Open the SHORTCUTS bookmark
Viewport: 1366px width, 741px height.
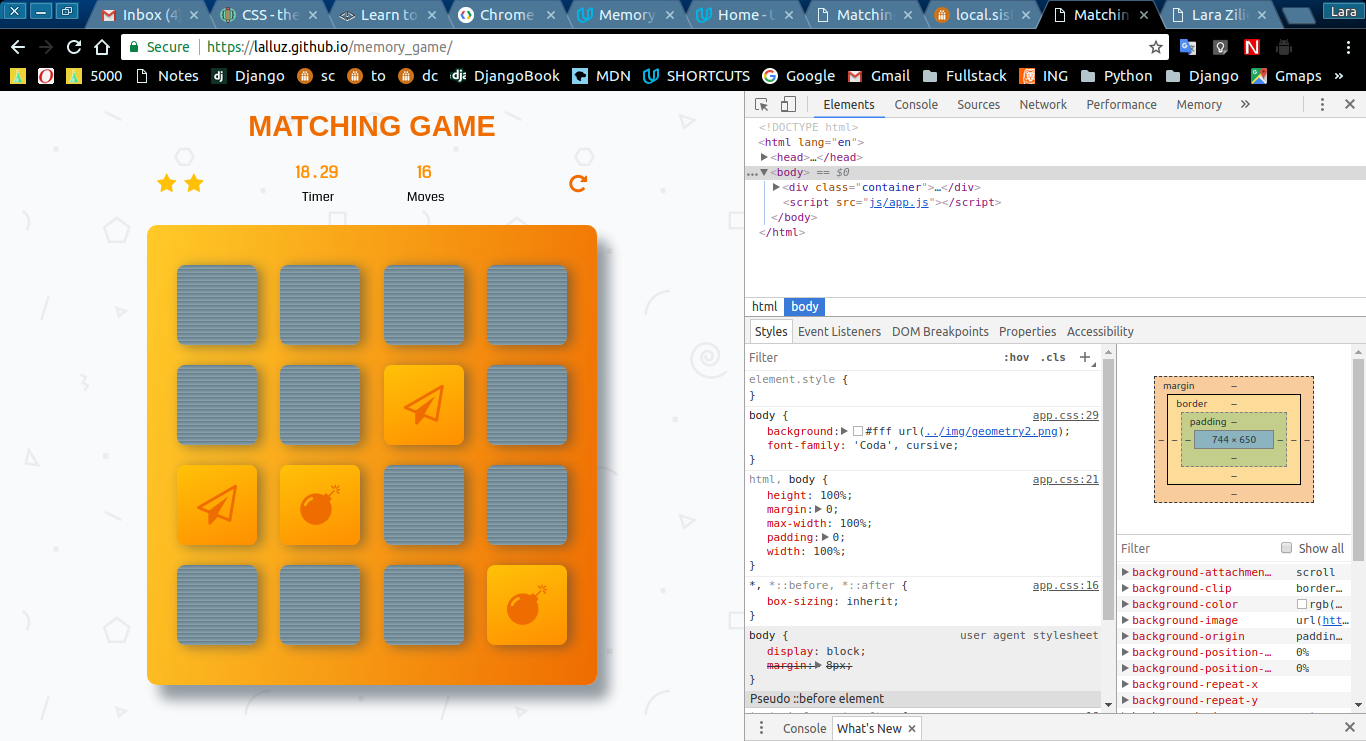[x=696, y=76]
